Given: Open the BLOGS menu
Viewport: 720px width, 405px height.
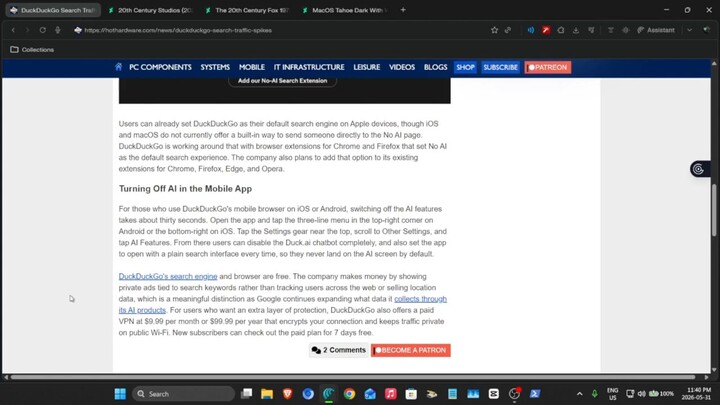Looking at the screenshot, I should click(435, 67).
